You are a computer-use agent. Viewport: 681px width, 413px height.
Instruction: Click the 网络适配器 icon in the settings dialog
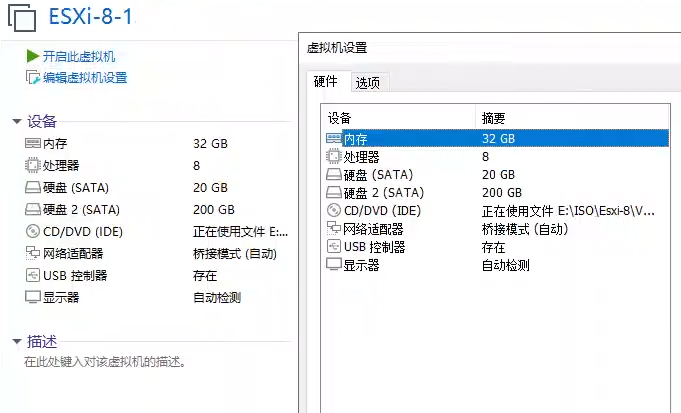point(334,228)
